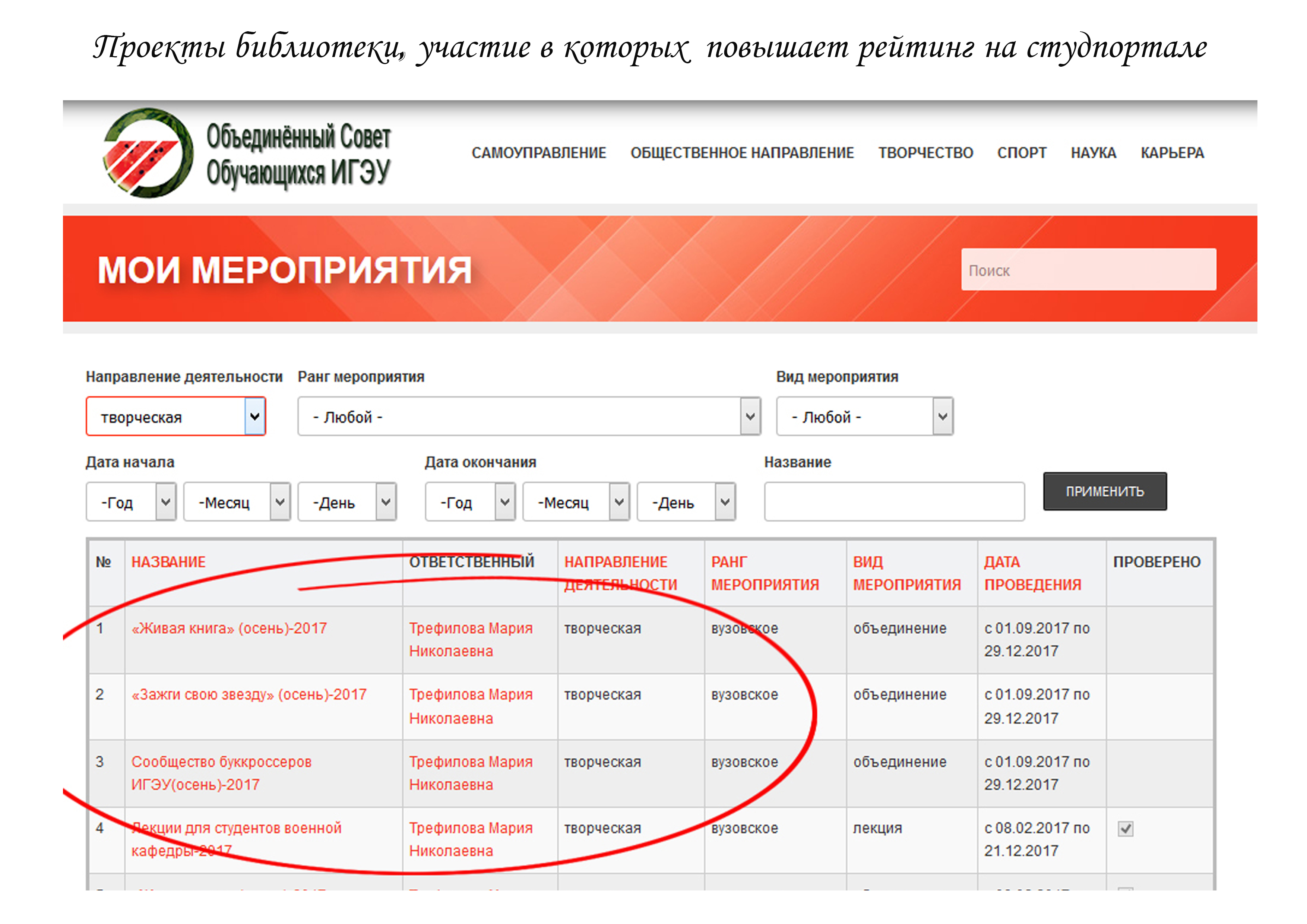Go to the НАУКА section

[1093, 153]
